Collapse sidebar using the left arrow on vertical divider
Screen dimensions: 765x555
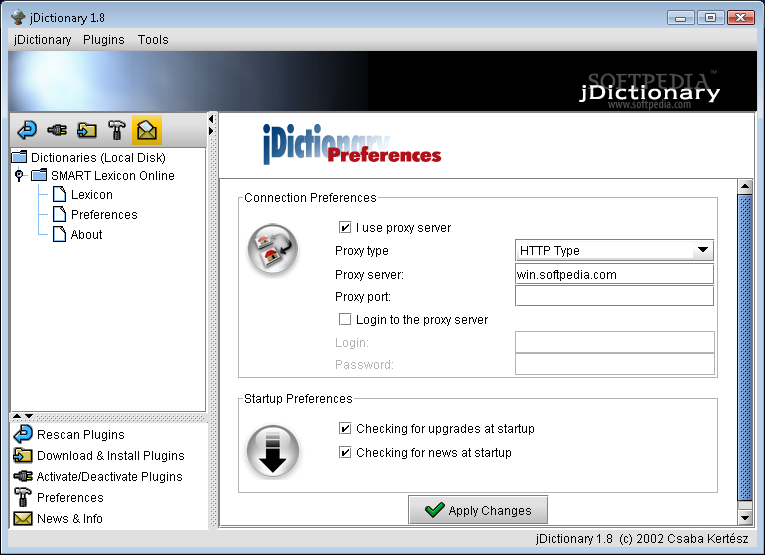coord(211,119)
